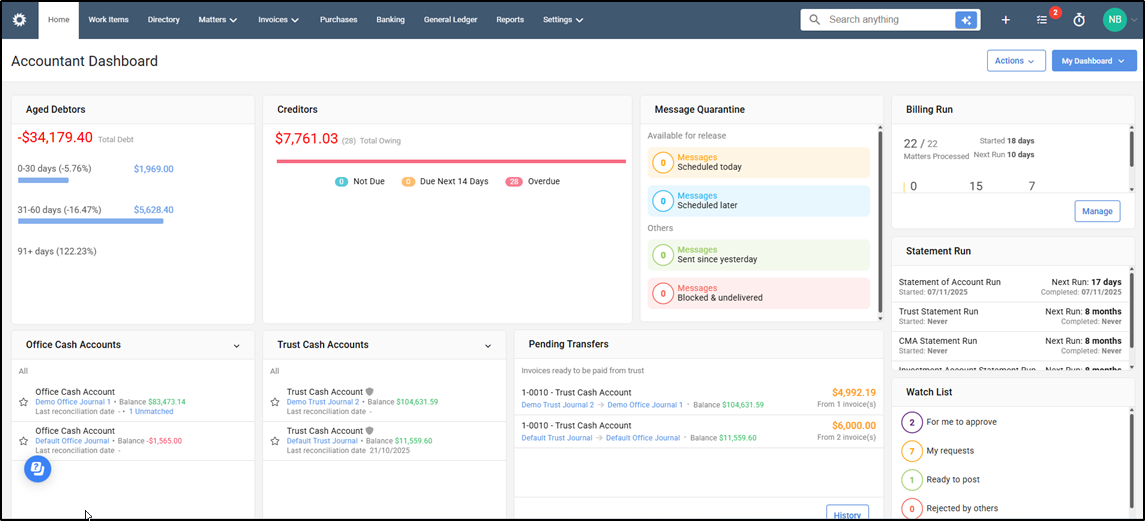Viewport: 1145px width, 521px height.
Task: Click the plus icon to add new item
Action: 1006,20
